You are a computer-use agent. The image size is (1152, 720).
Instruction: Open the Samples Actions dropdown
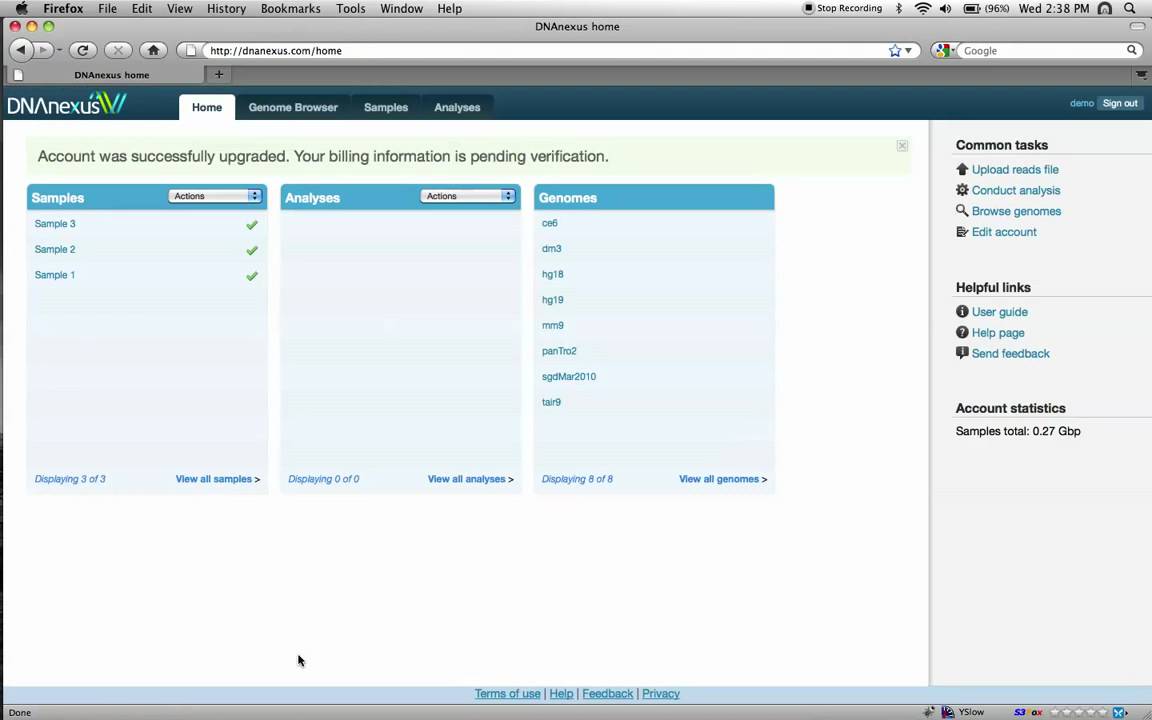pos(215,196)
